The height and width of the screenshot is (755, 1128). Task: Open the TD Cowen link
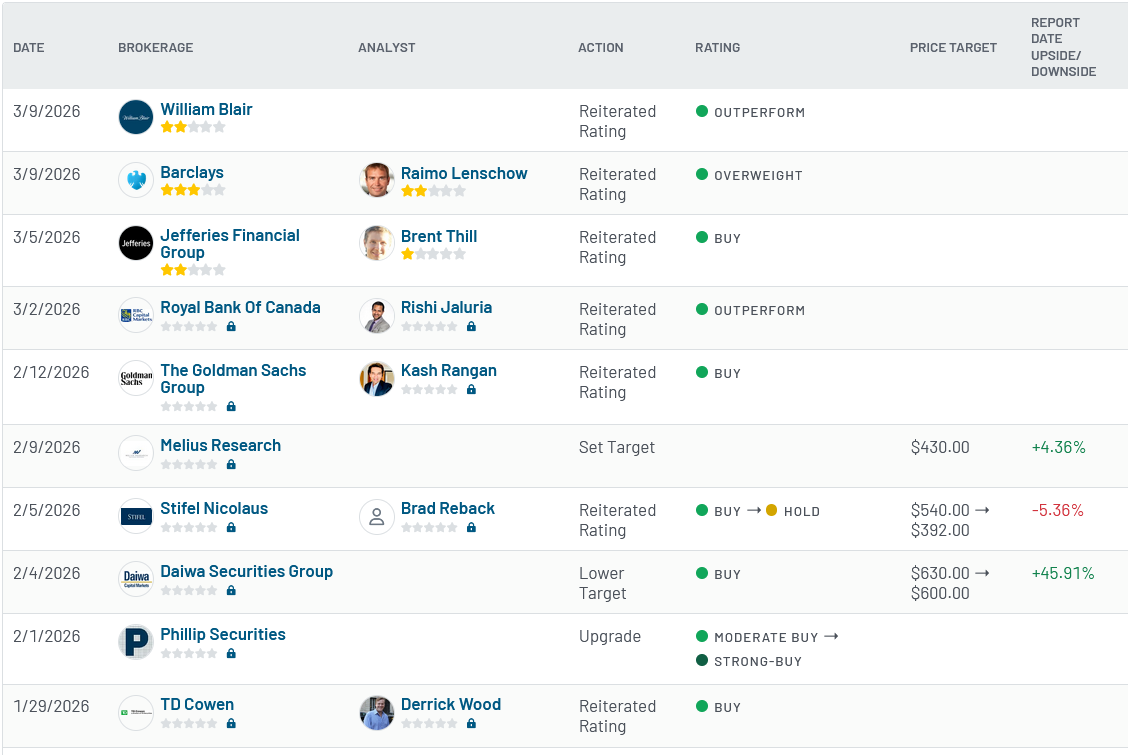pos(197,705)
